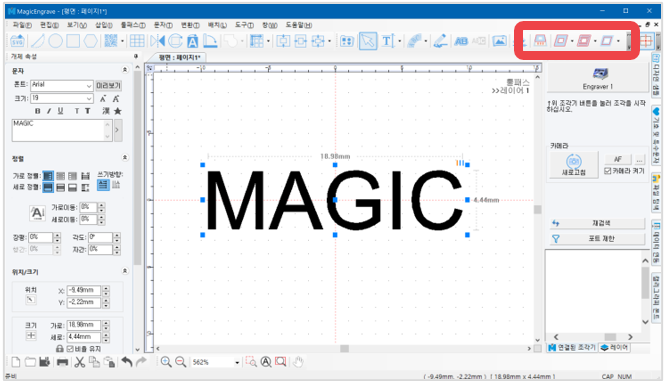Click the 재검색 button

pyautogui.click(x=598, y=223)
